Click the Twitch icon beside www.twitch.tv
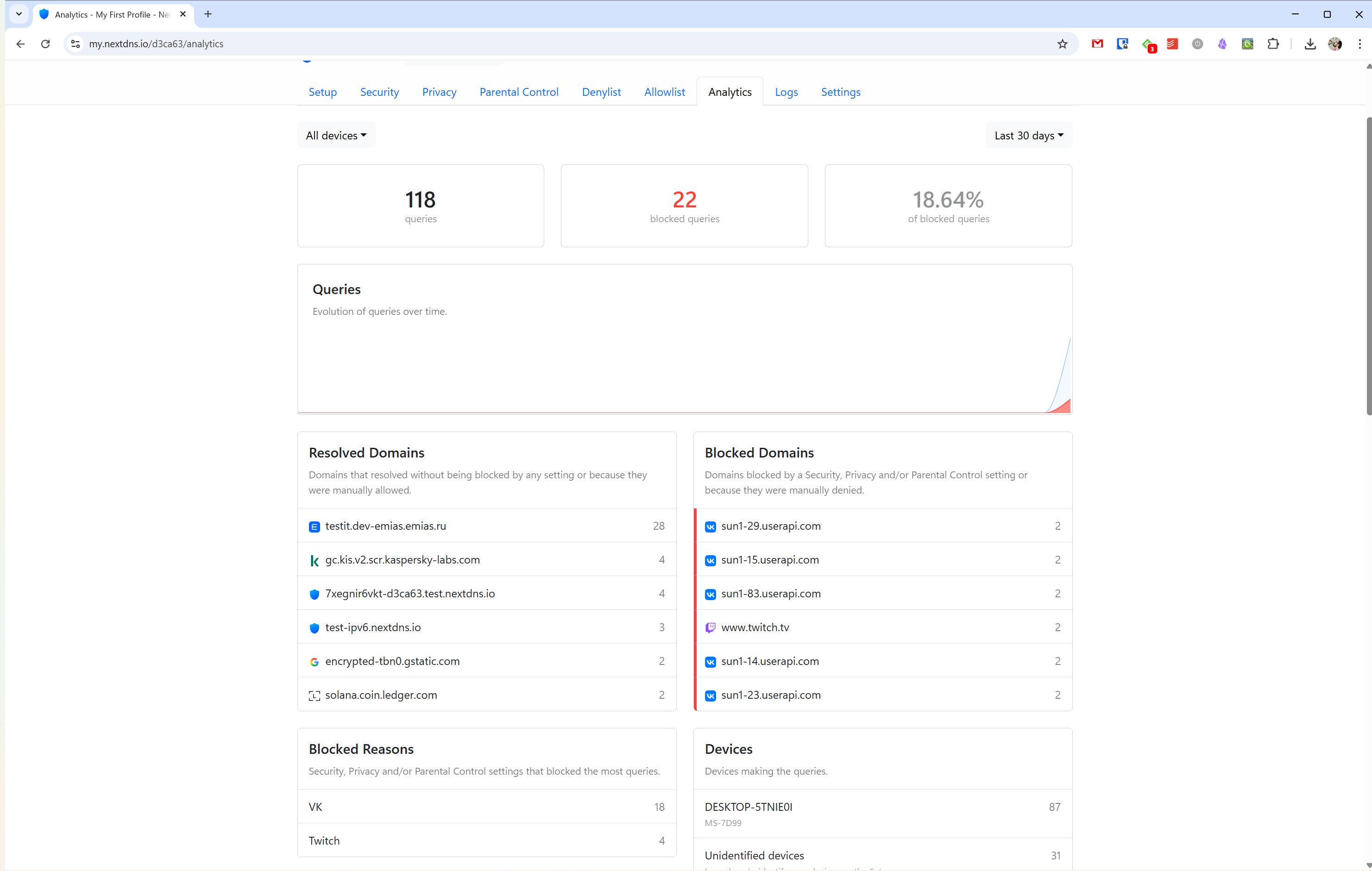1372x871 pixels. tap(710, 628)
